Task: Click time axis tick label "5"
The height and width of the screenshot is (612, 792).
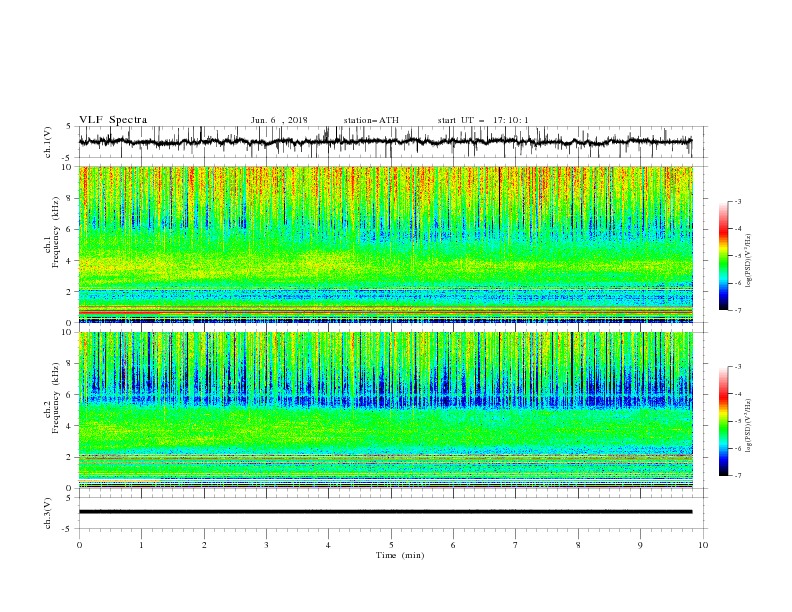Action: 391,545
